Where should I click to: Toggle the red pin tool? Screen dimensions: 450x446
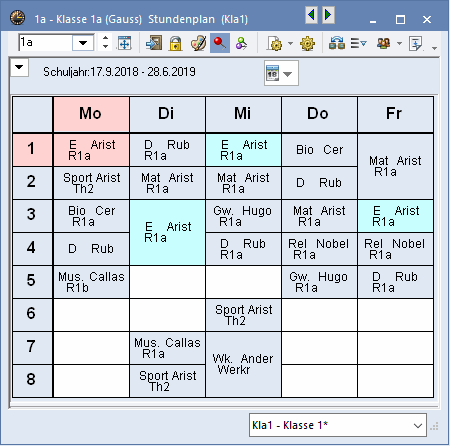coord(220,43)
